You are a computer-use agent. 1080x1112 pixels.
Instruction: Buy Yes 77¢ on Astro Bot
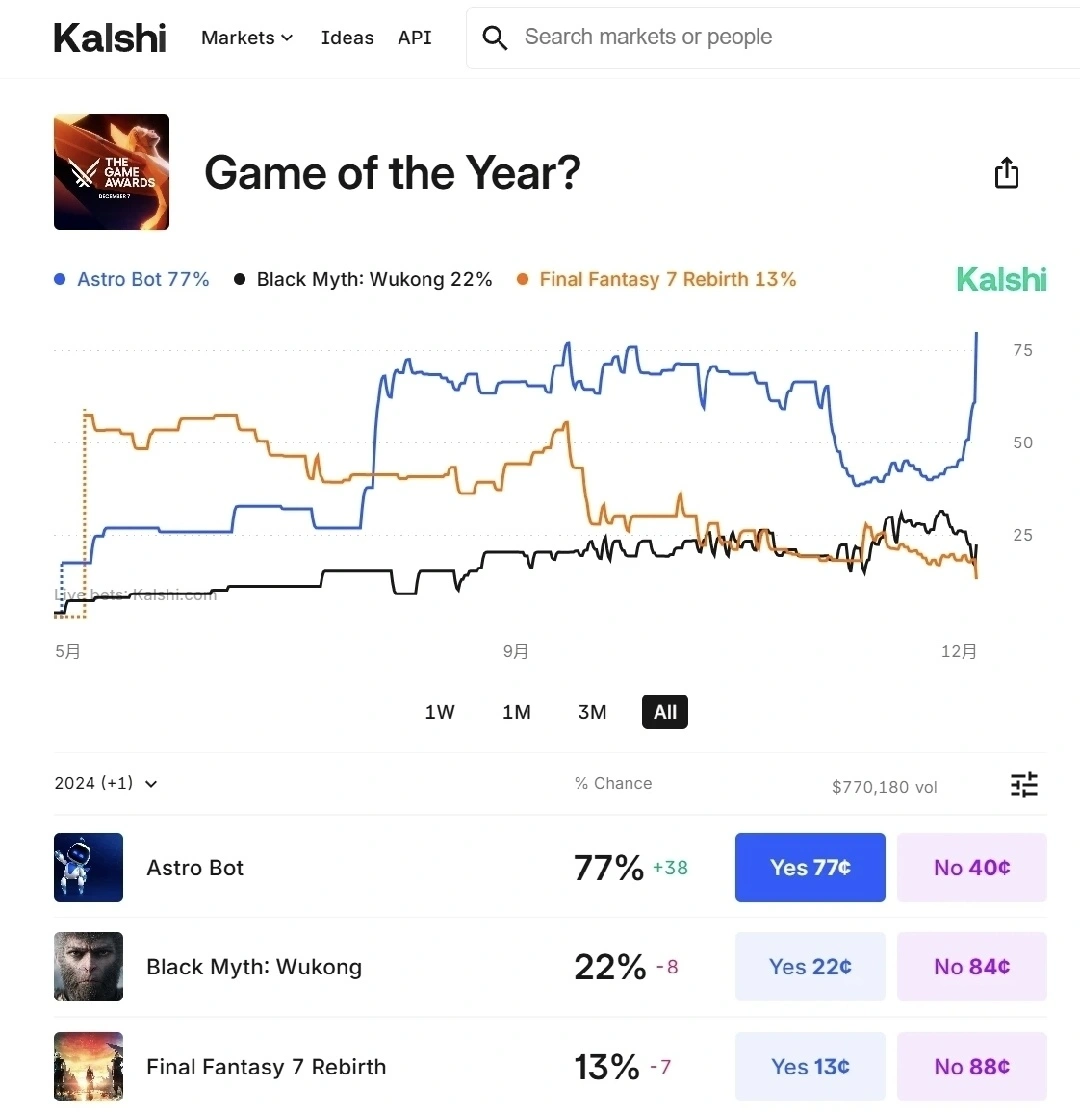coord(810,867)
